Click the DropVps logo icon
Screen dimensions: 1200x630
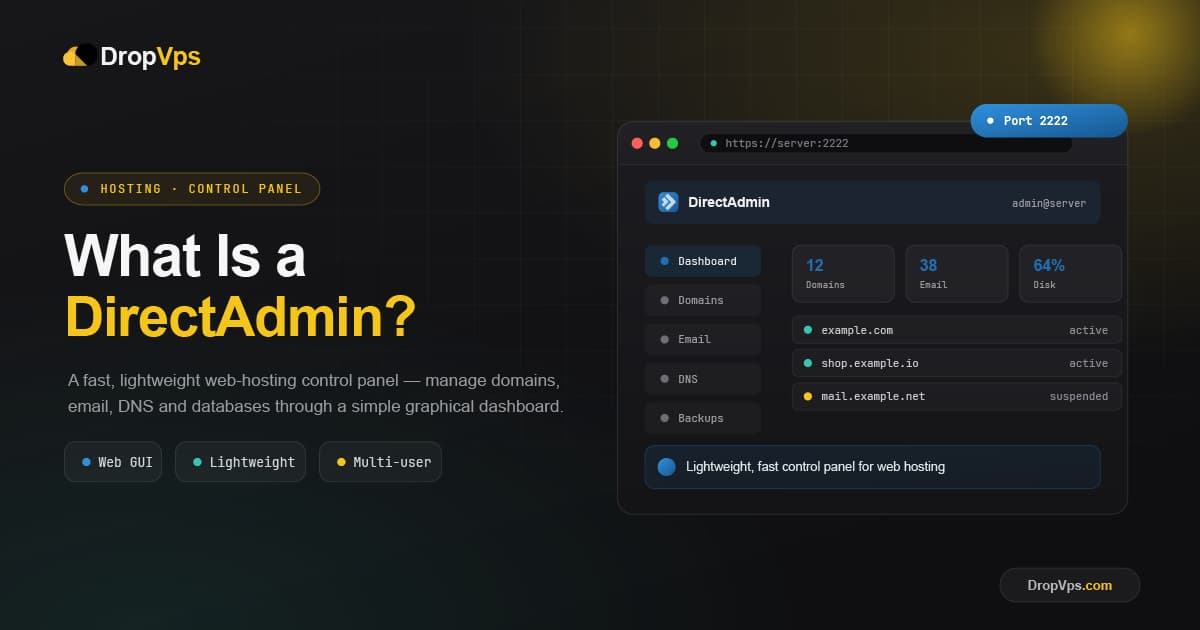pyautogui.click(x=80, y=56)
